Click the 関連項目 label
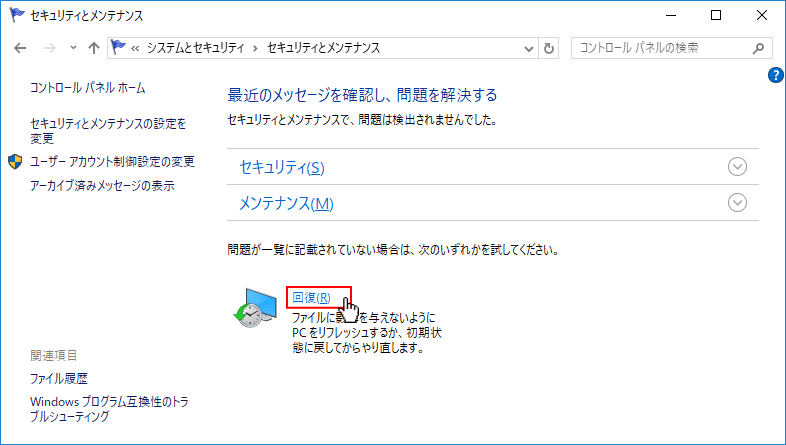The image size is (786, 445). pyautogui.click(x=54, y=355)
